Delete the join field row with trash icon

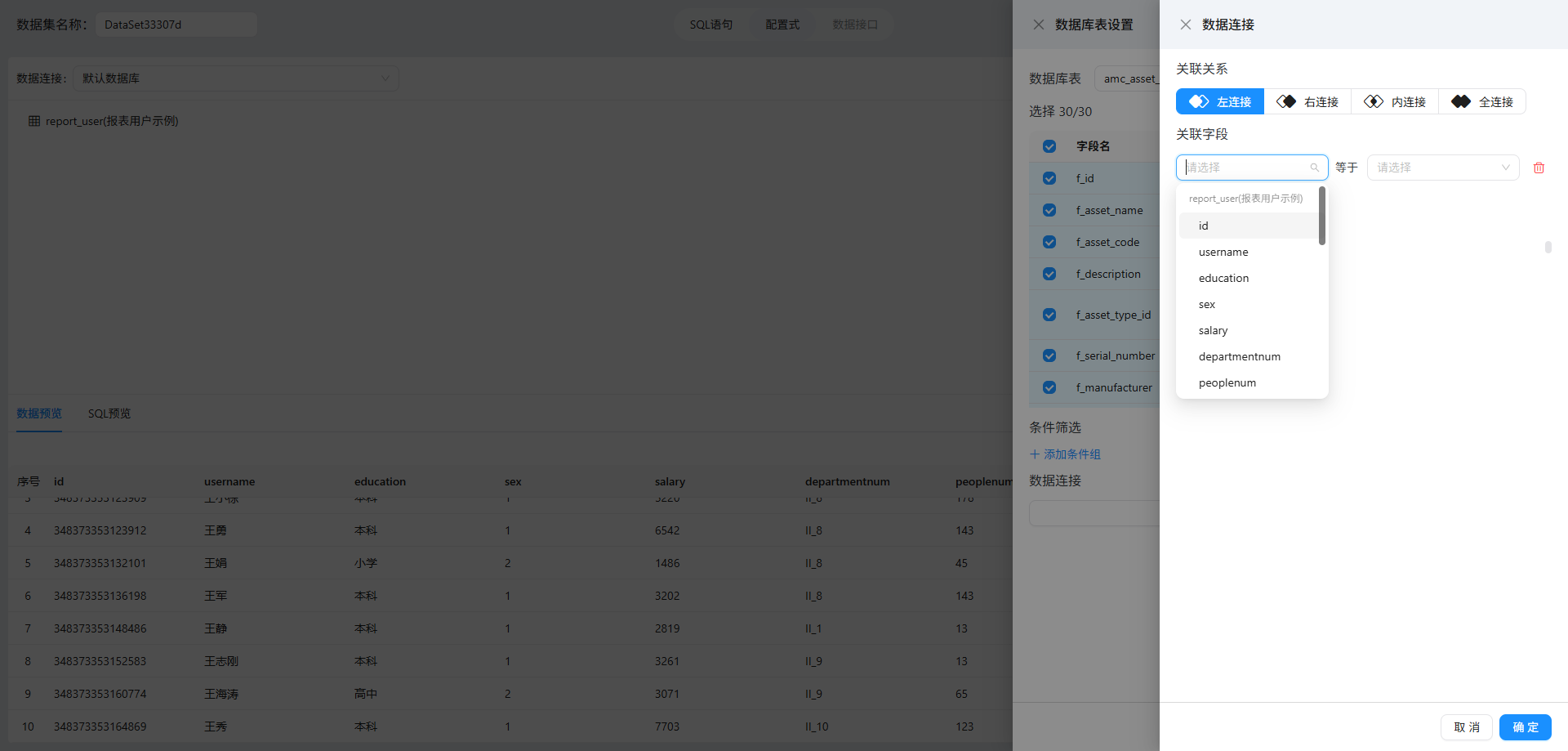(1539, 168)
